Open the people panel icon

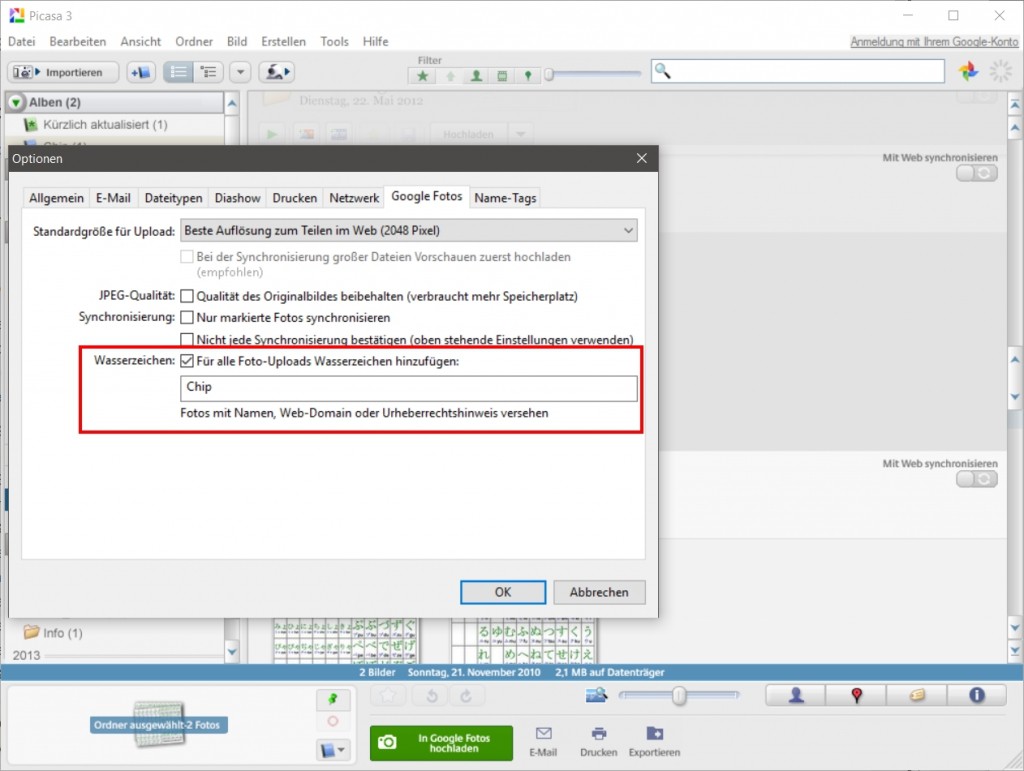[796, 696]
